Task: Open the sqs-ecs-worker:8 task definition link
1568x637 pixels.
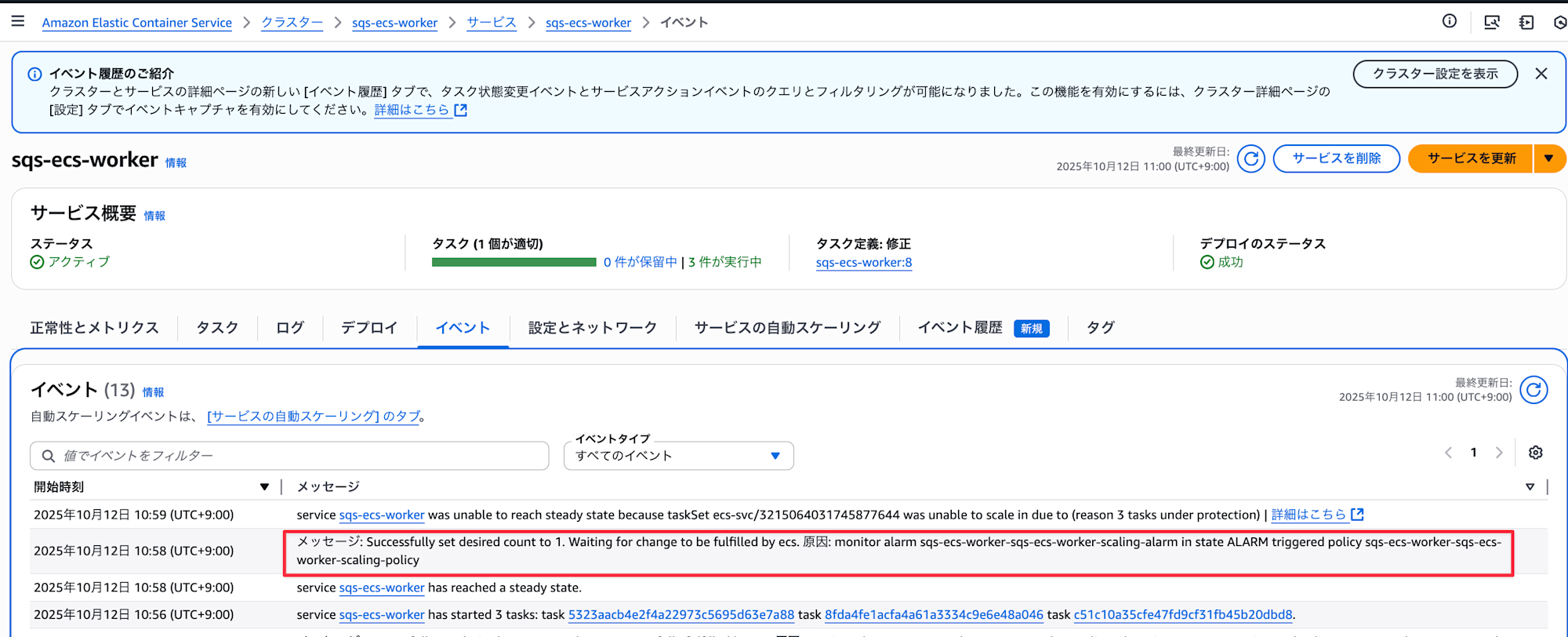Action: (864, 263)
